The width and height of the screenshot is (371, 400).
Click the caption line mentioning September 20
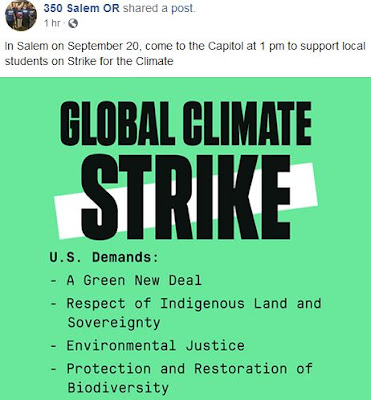pyautogui.click(x=185, y=46)
